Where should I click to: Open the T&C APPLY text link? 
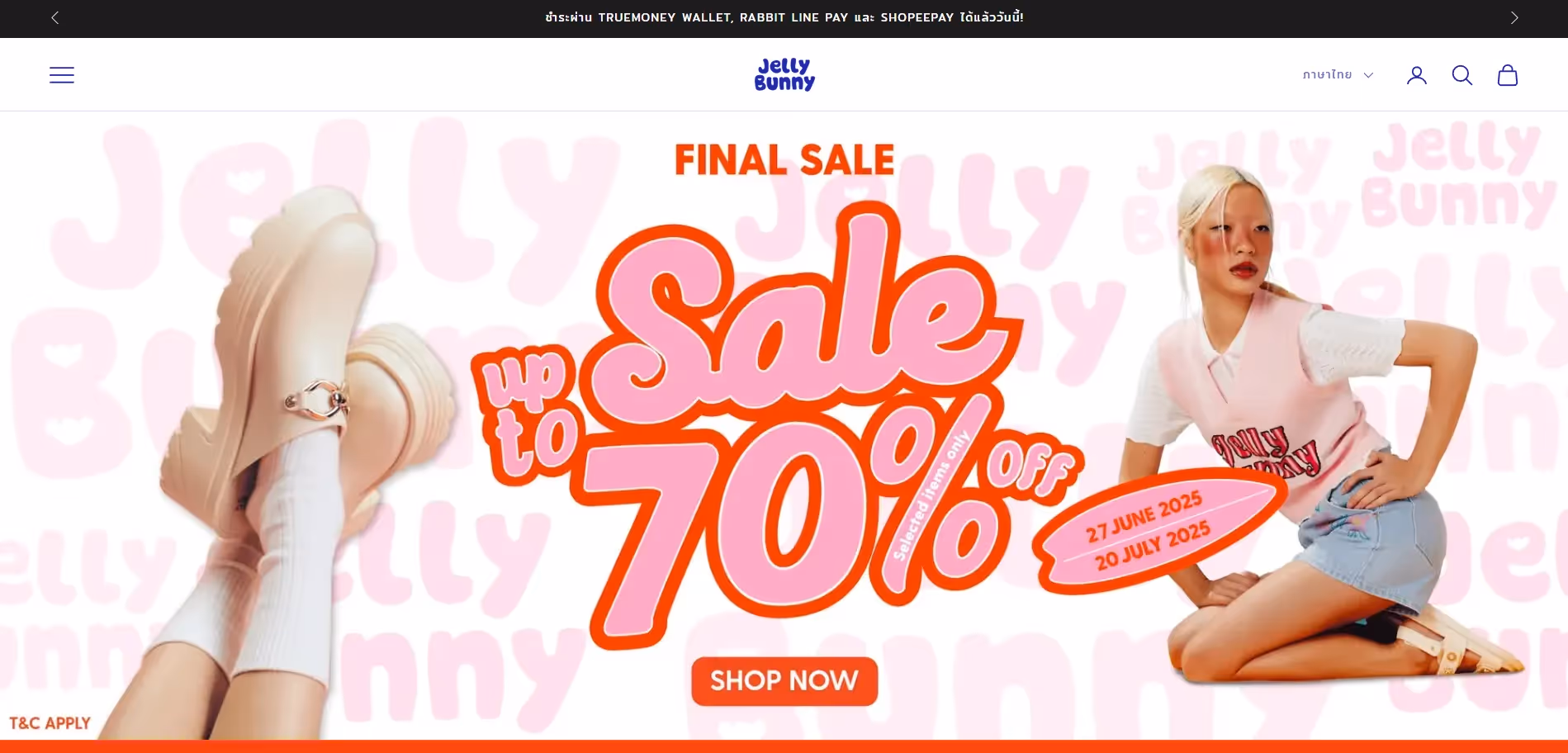[x=50, y=723]
